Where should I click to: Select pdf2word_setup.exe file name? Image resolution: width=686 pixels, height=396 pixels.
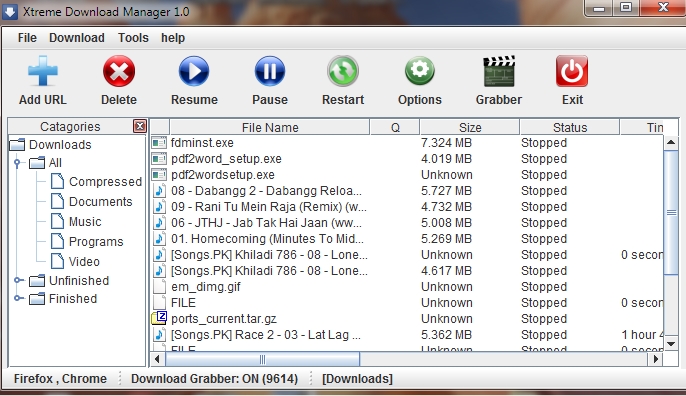click(226, 159)
